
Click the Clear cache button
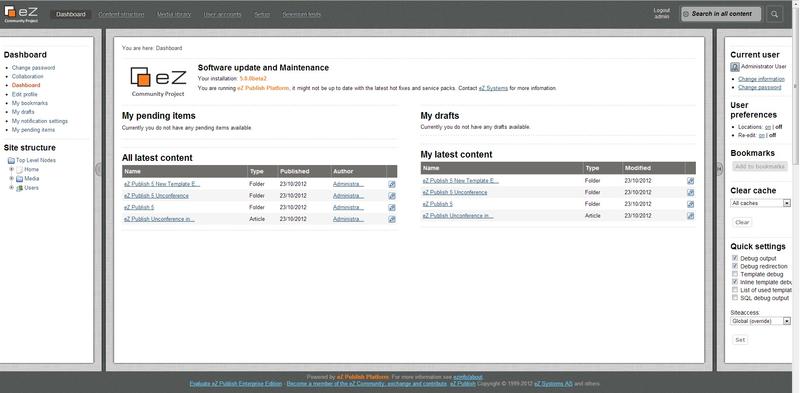742,223
